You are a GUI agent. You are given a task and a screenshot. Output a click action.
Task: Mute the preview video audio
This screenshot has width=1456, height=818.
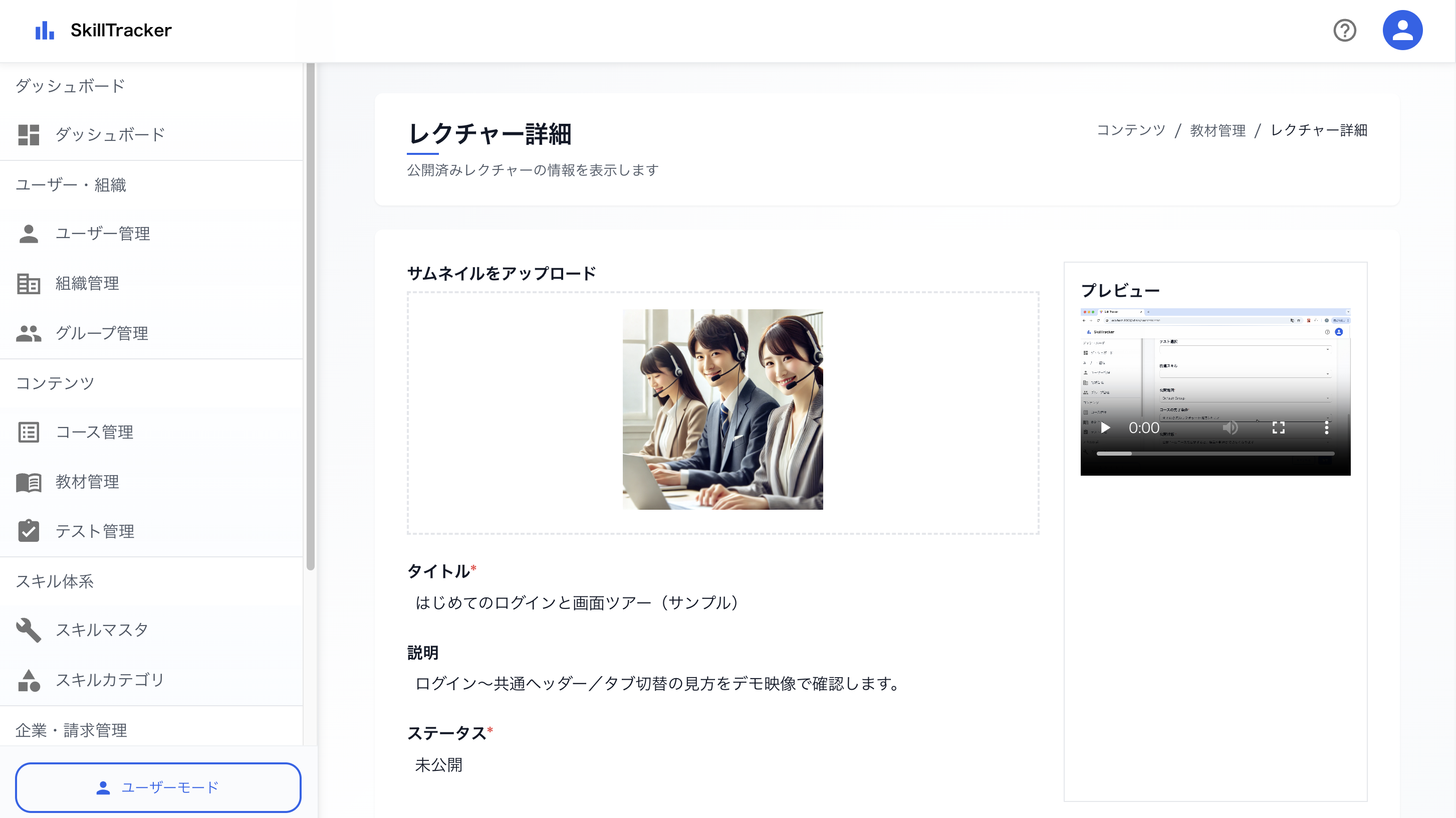pos(1230,428)
